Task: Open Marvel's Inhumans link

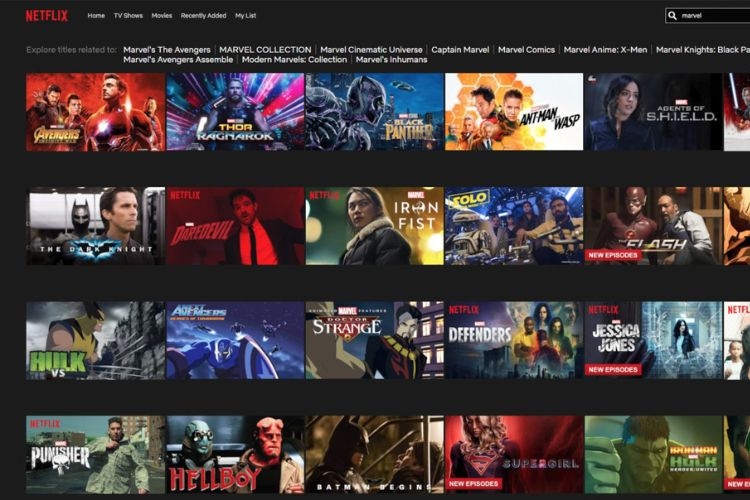Action: tap(391, 60)
